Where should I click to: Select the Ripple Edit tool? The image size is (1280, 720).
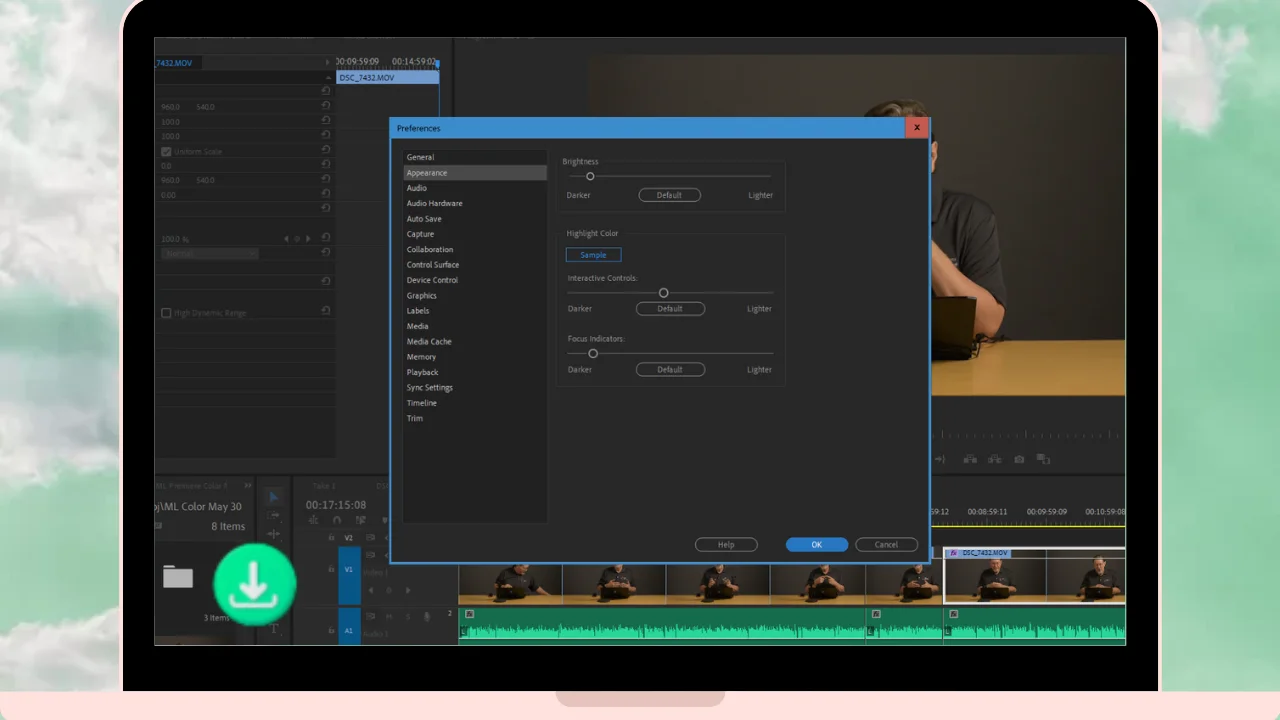pos(273,534)
